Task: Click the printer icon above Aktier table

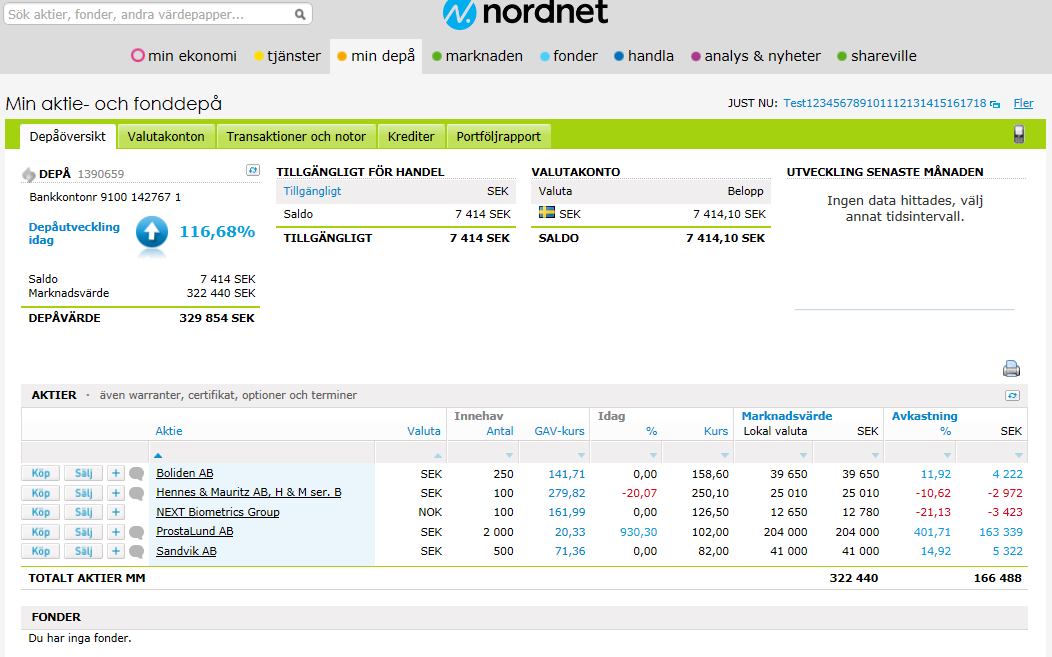Action: coord(1011,368)
